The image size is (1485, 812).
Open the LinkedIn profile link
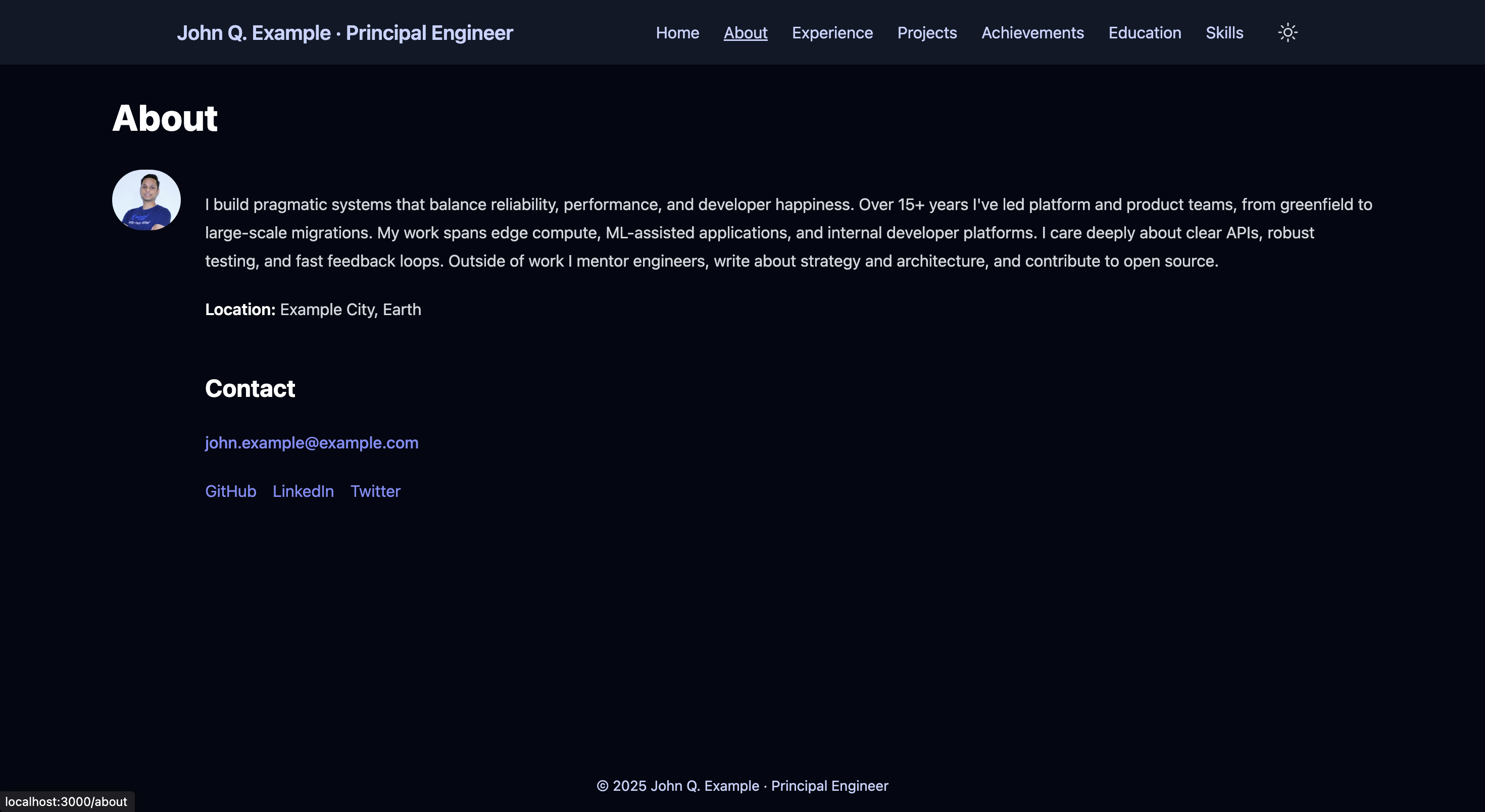pyautogui.click(x=303, y=491)
